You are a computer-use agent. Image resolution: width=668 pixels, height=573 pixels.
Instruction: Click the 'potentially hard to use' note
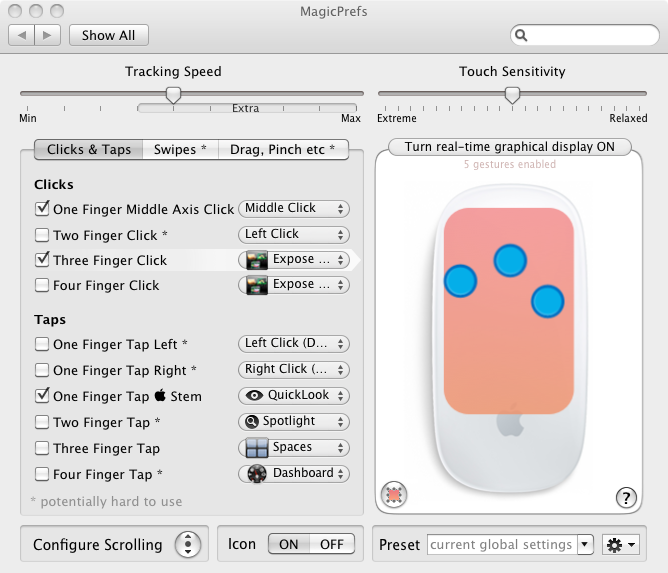107,501
